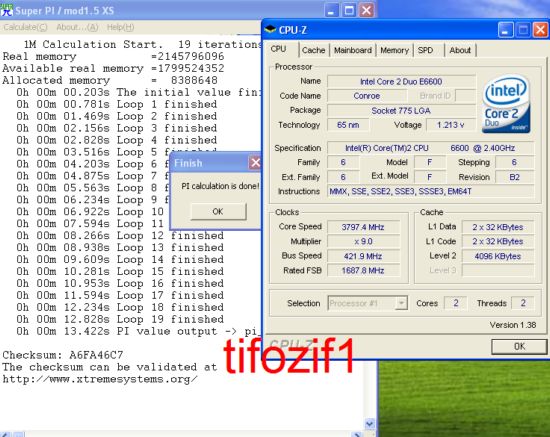
Task: Switch to the Cache tab in CPU-Z
Action: pos(313,50)
